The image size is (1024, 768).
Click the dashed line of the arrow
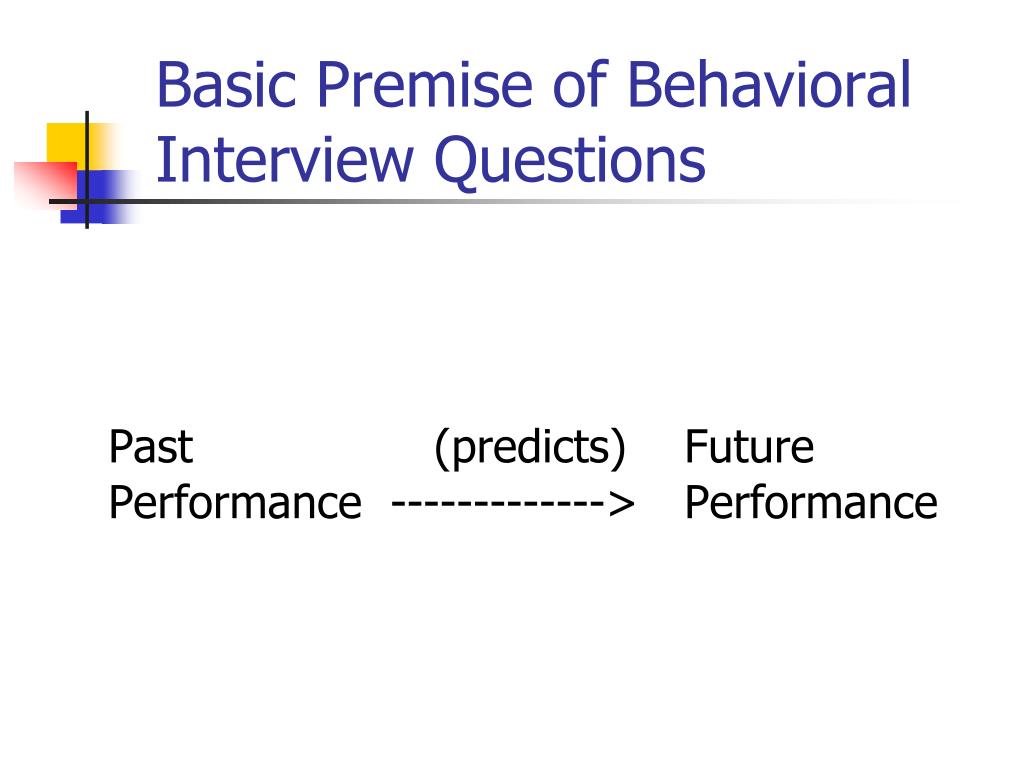coord(500,504)
